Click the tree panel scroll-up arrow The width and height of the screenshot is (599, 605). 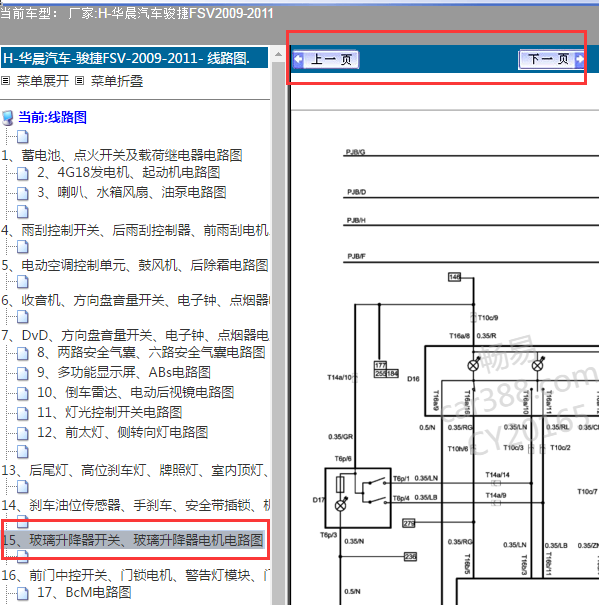pos(278,54)
